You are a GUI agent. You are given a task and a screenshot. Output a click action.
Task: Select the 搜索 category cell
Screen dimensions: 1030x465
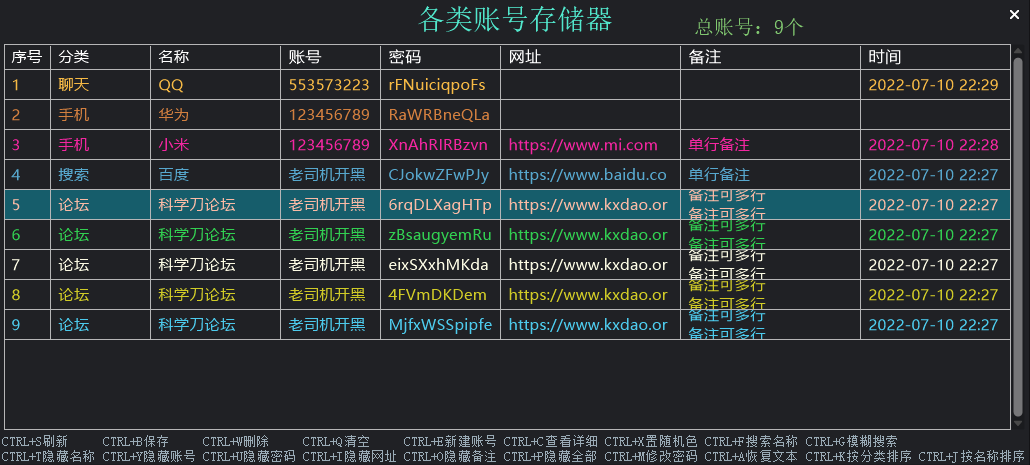click(x=101, y=175)
